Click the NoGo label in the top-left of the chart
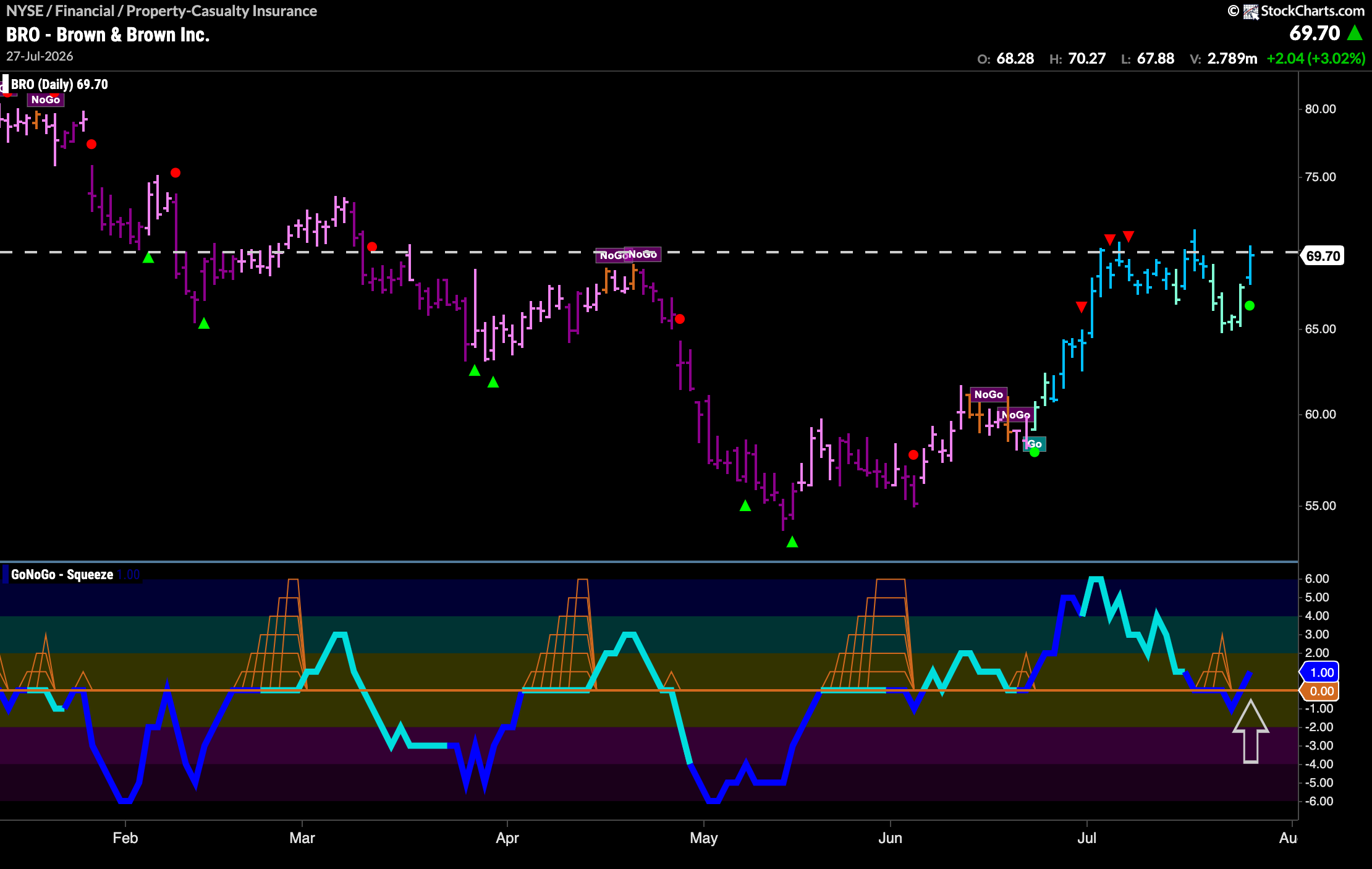Screen dimensions: 1372x869 (x=46, y=100)
